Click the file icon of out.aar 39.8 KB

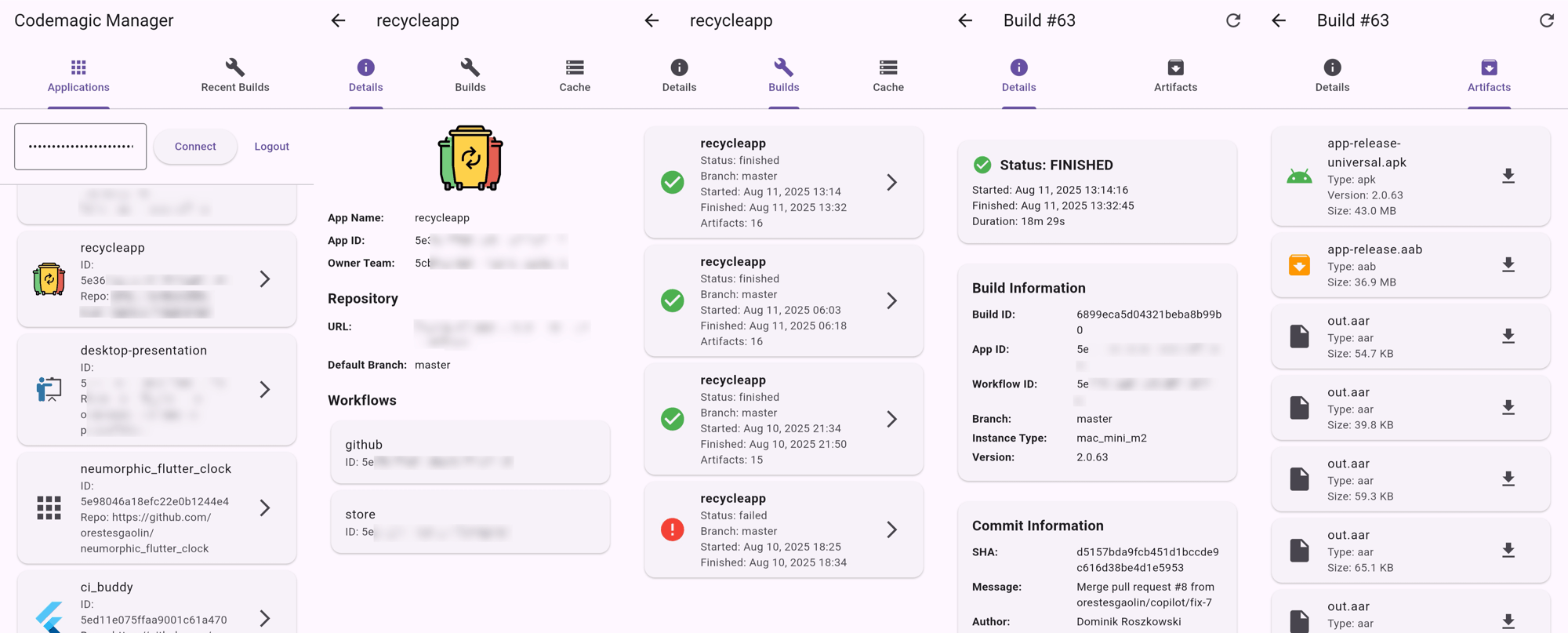point(1299,408)
